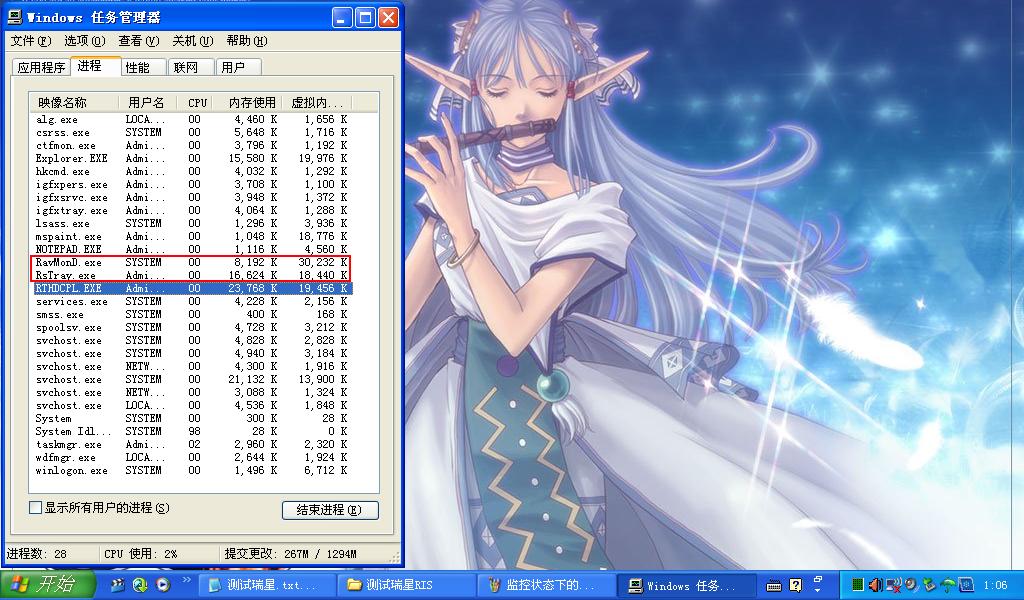Sort by 内存使用 column header
This screenshot has width=1024, height=600.
pos(249,103)
